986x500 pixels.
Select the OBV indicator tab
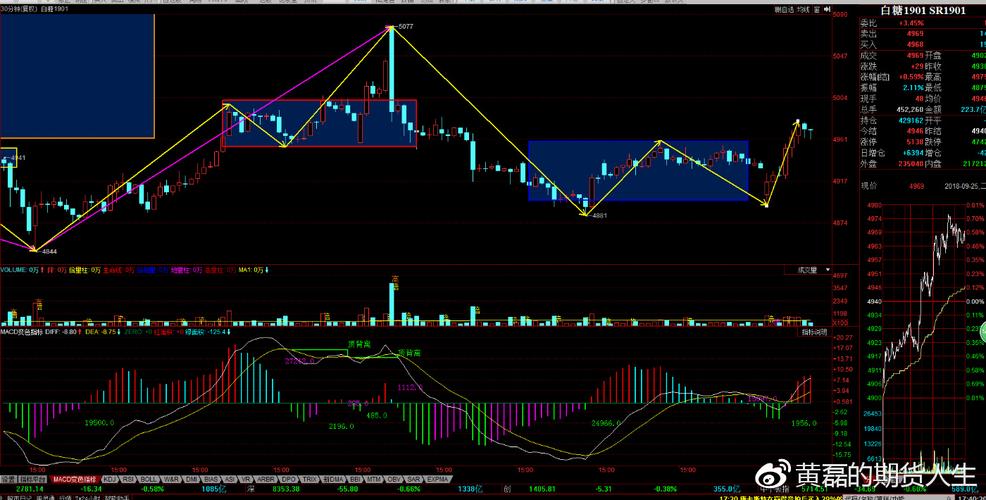[x=391, y=479]
